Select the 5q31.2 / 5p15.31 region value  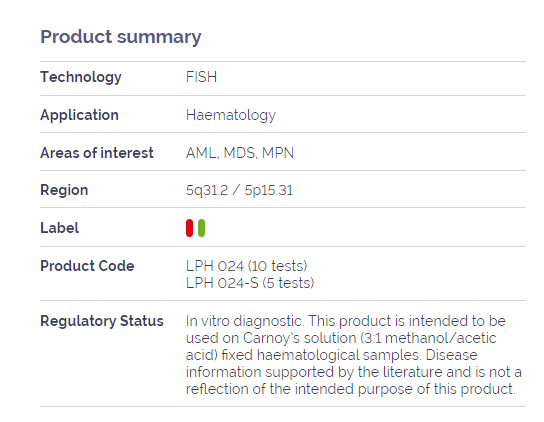click(x=239, y=190)
